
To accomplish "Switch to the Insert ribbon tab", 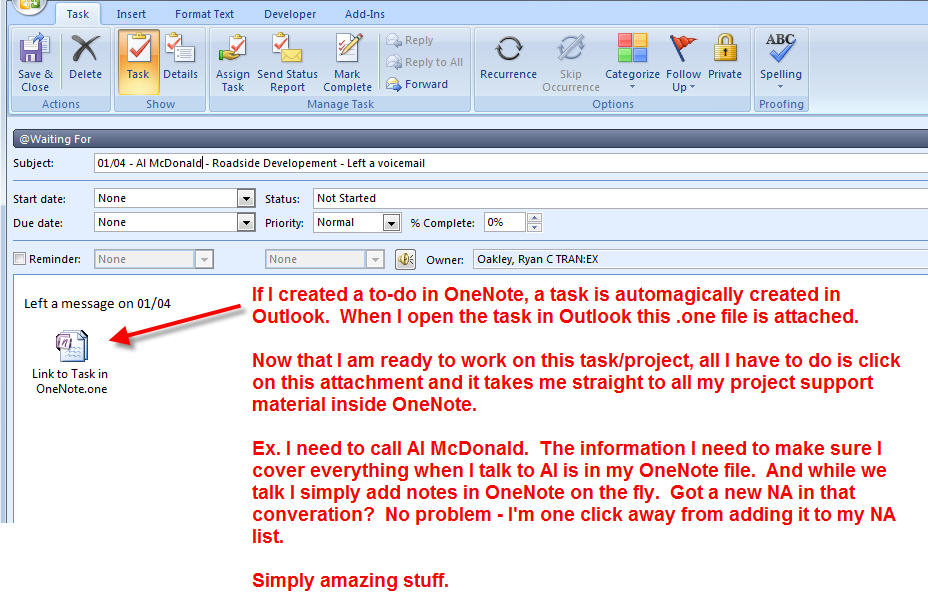I will [x=131, y=14].
